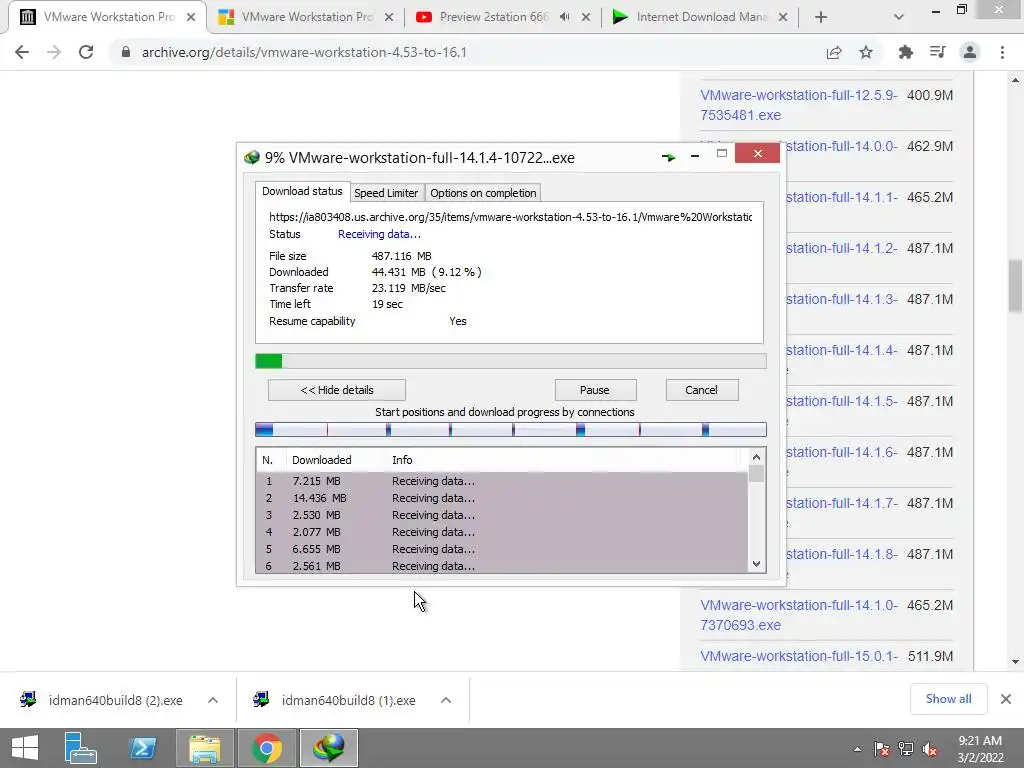Select connection row 3 with 2.530 MB
Image resolution: width=1024 pixels, height=768 pixels.
click(x=502, y=515)
